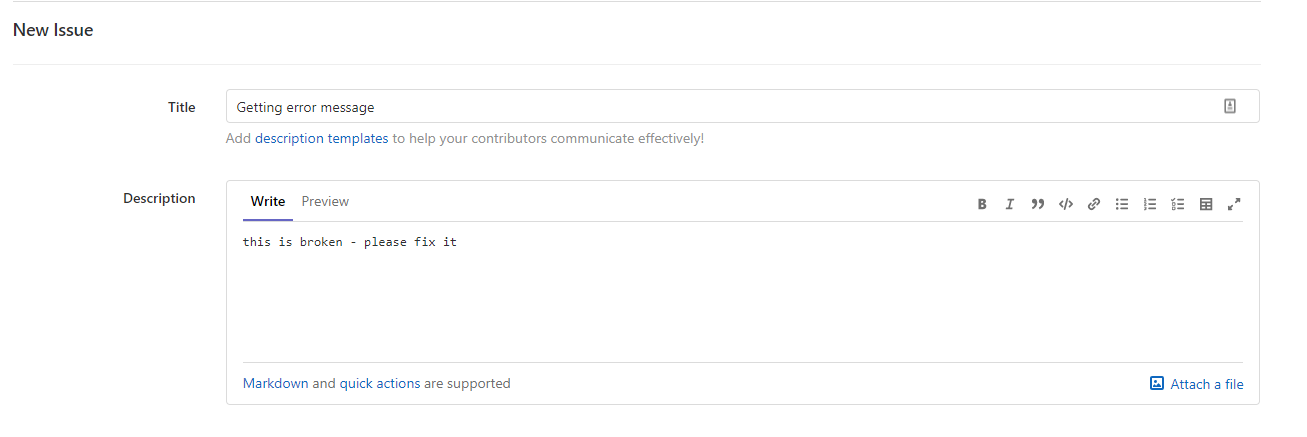Insert a table into the description
This screenshot has width=1307, height=437.
[x=1206, y=204]
